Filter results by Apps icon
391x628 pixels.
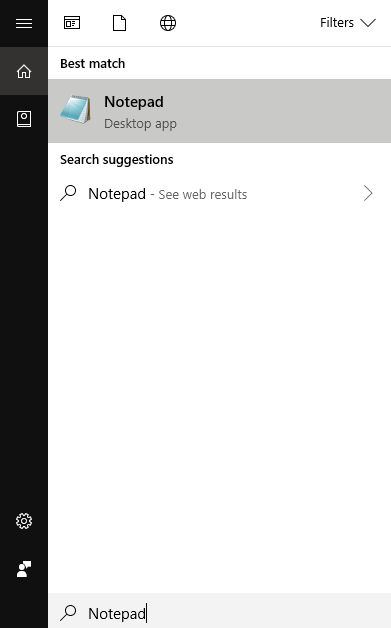pyautogui.click(x=72, y=23)
